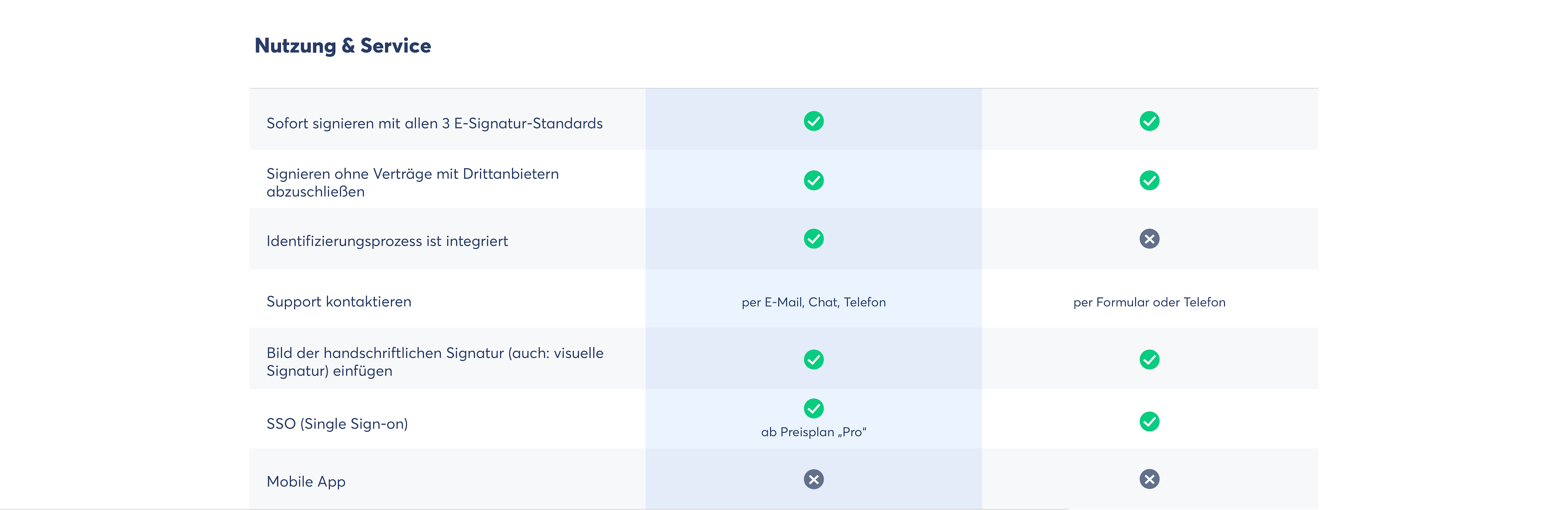Click the highlighted-column checkmark for handschriftliche Signatur row
Image resolution: width=1568 pixels, height=510 pixels.
tap(813, 360)
